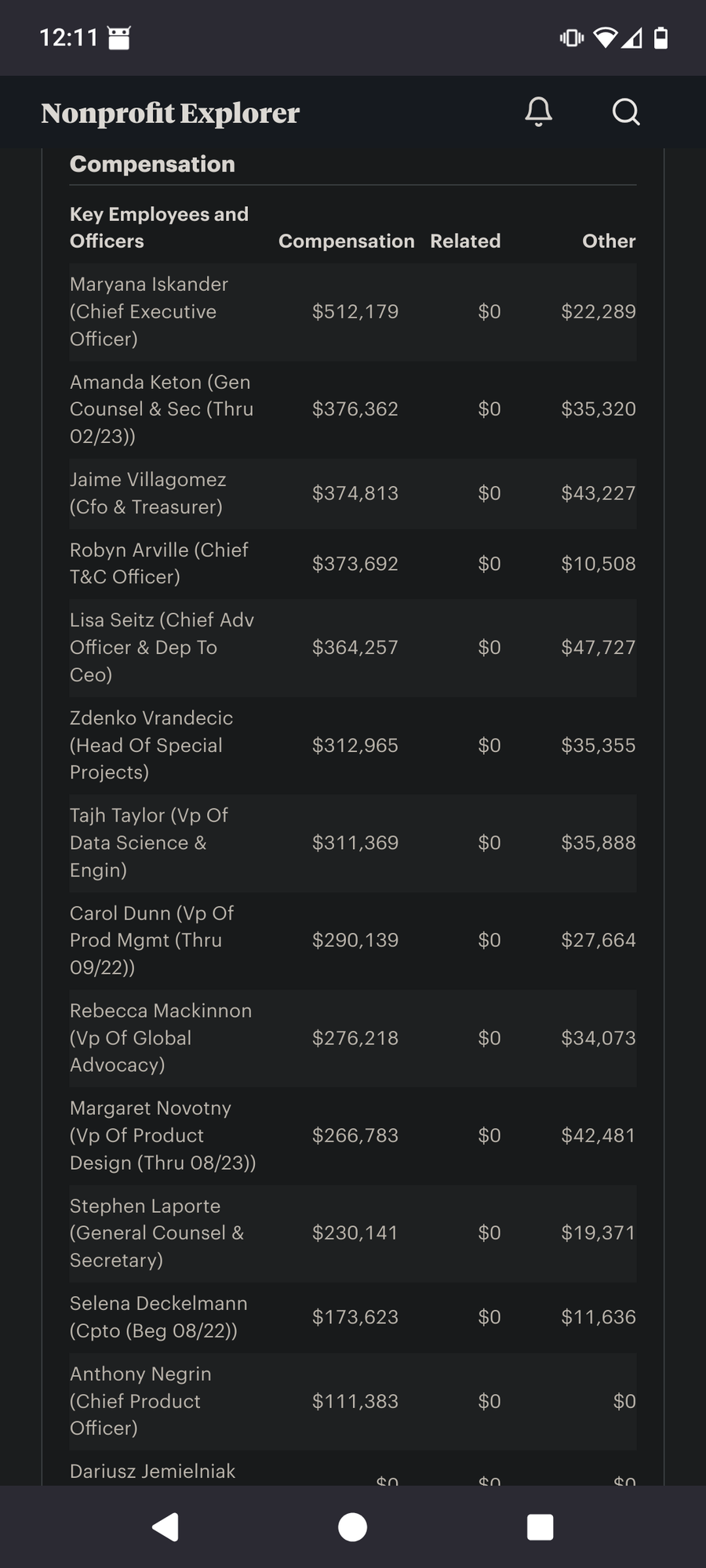Go to Nonprofit Explorer home via logo

click(x=170, y=113)
